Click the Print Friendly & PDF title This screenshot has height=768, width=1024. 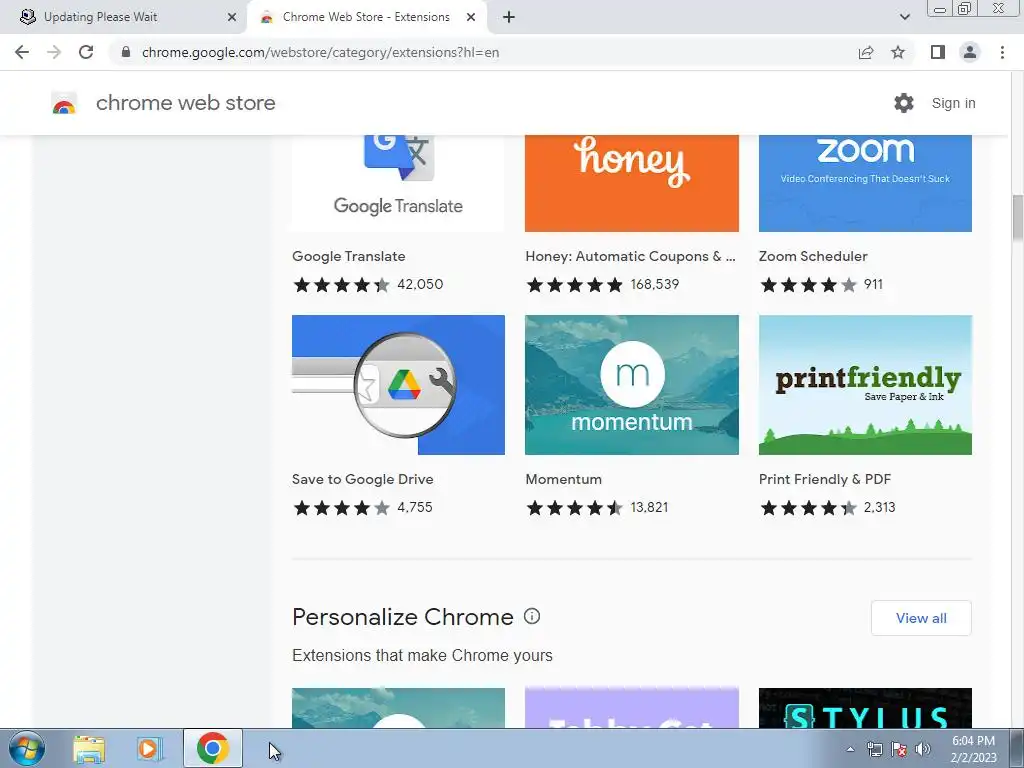(825, 479)
